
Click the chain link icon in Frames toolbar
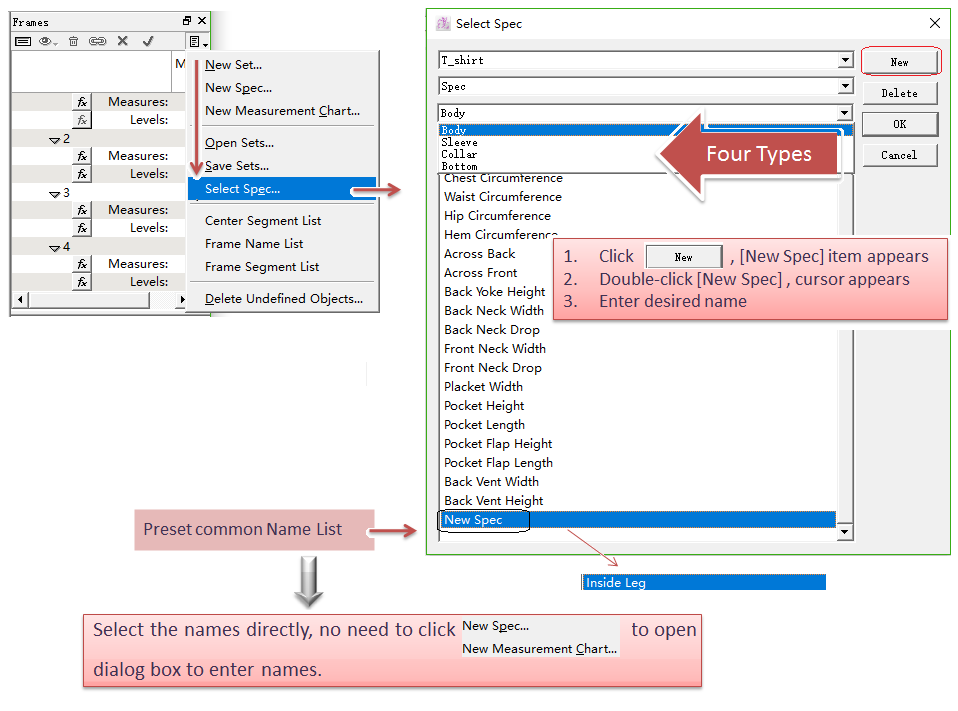[x=97, y=41]
